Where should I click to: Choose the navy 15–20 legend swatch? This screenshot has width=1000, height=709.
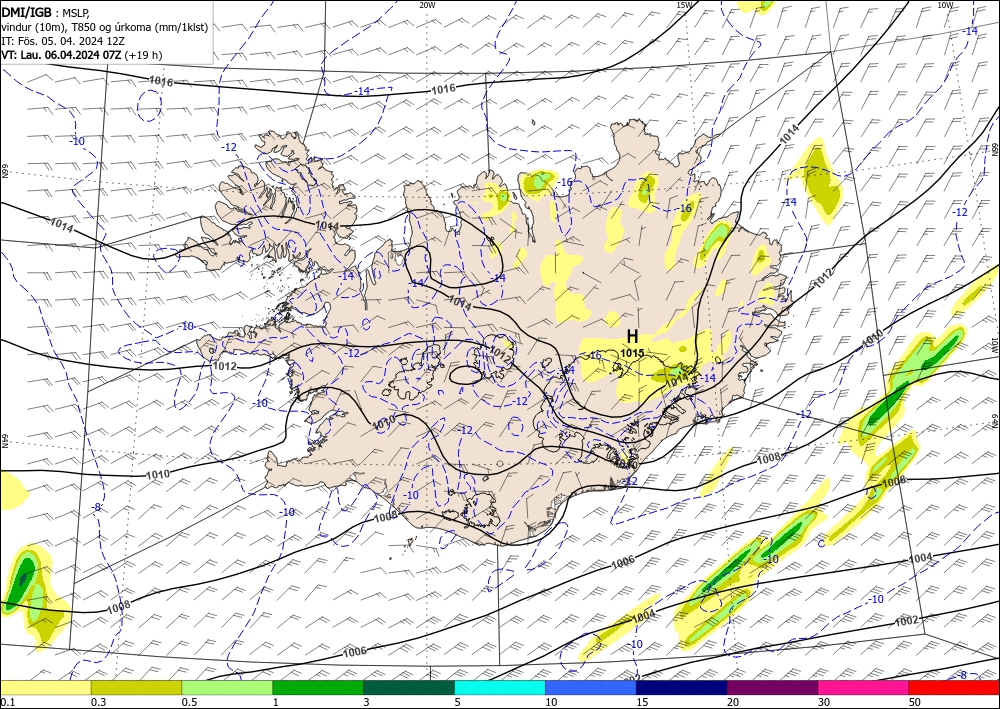[682, 688]
